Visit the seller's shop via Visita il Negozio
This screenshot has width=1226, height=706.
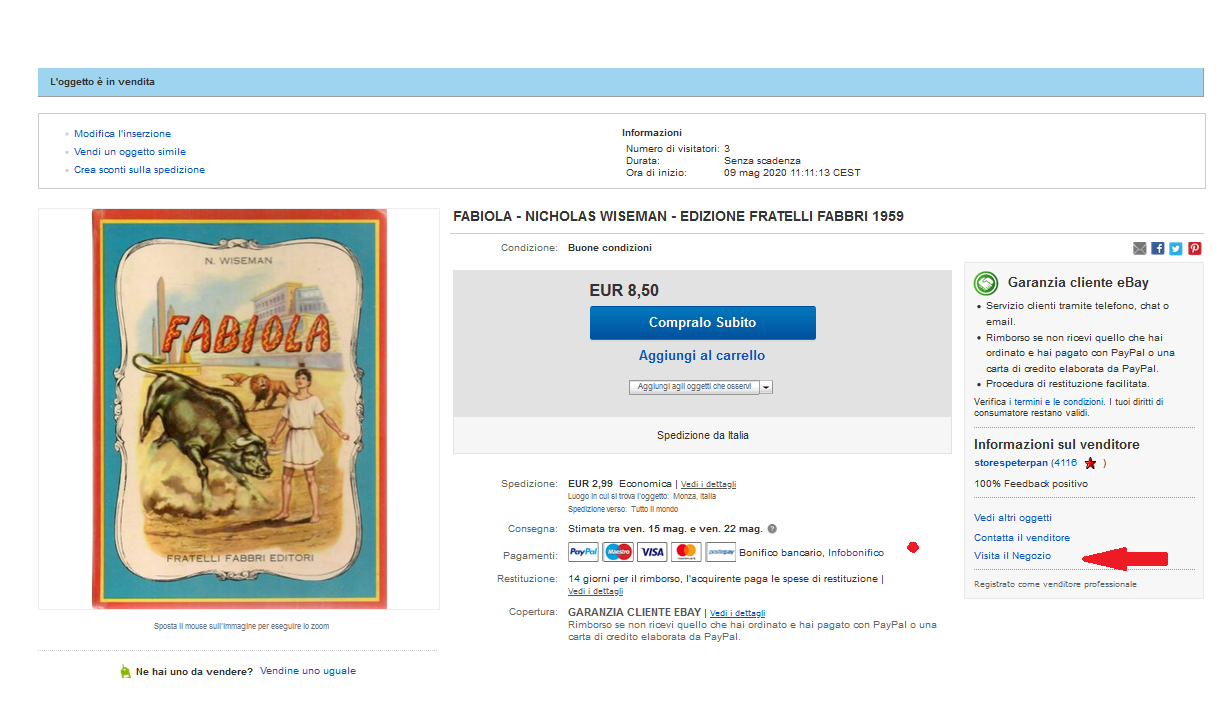(x=1012, y=555)
